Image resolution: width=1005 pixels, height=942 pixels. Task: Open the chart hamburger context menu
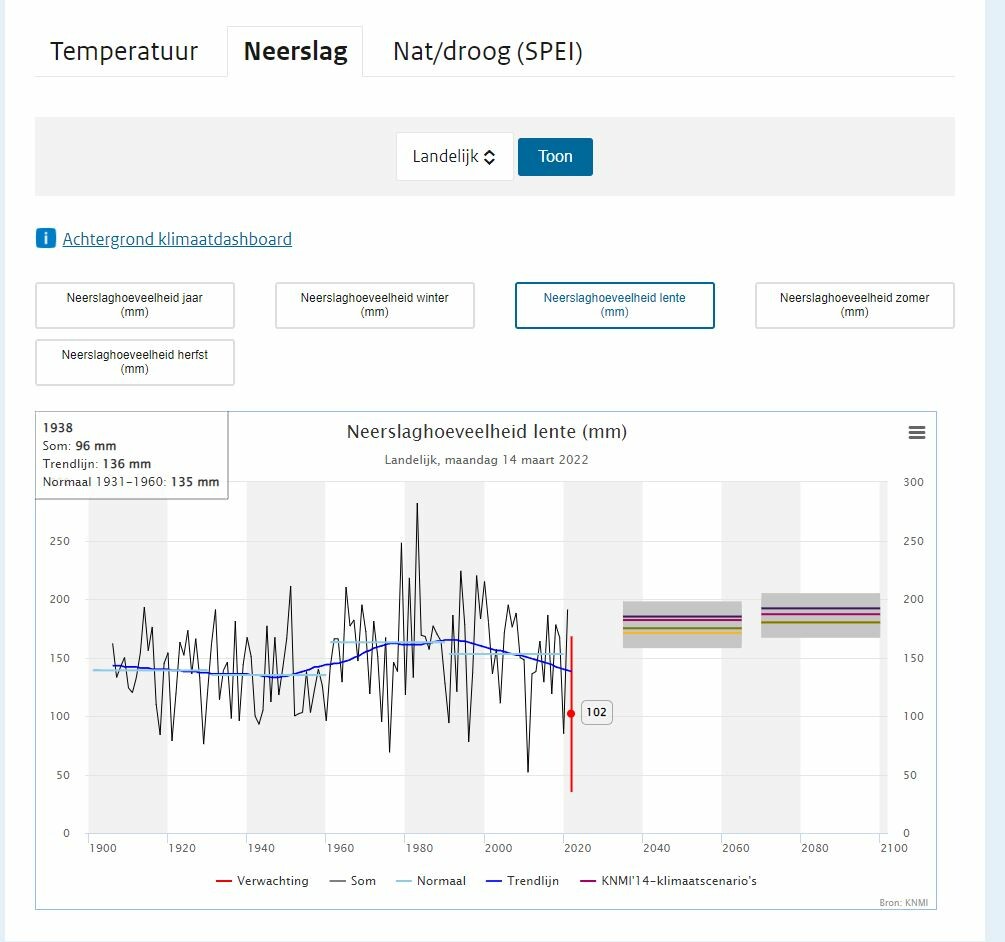pyautogui.click(x=916, y=433)
